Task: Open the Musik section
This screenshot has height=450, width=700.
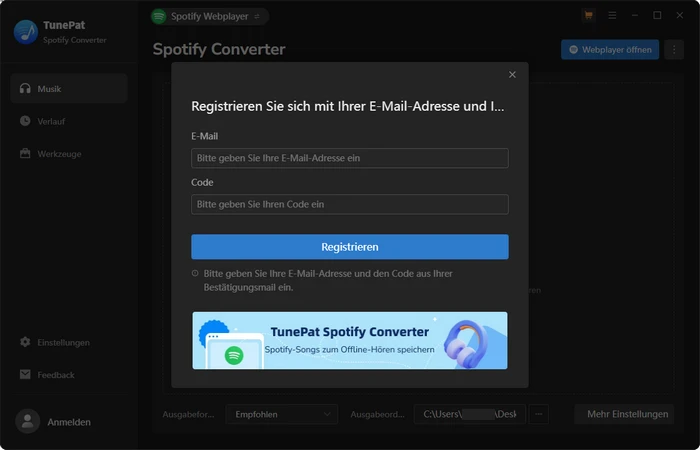Action: click(69, 88)
